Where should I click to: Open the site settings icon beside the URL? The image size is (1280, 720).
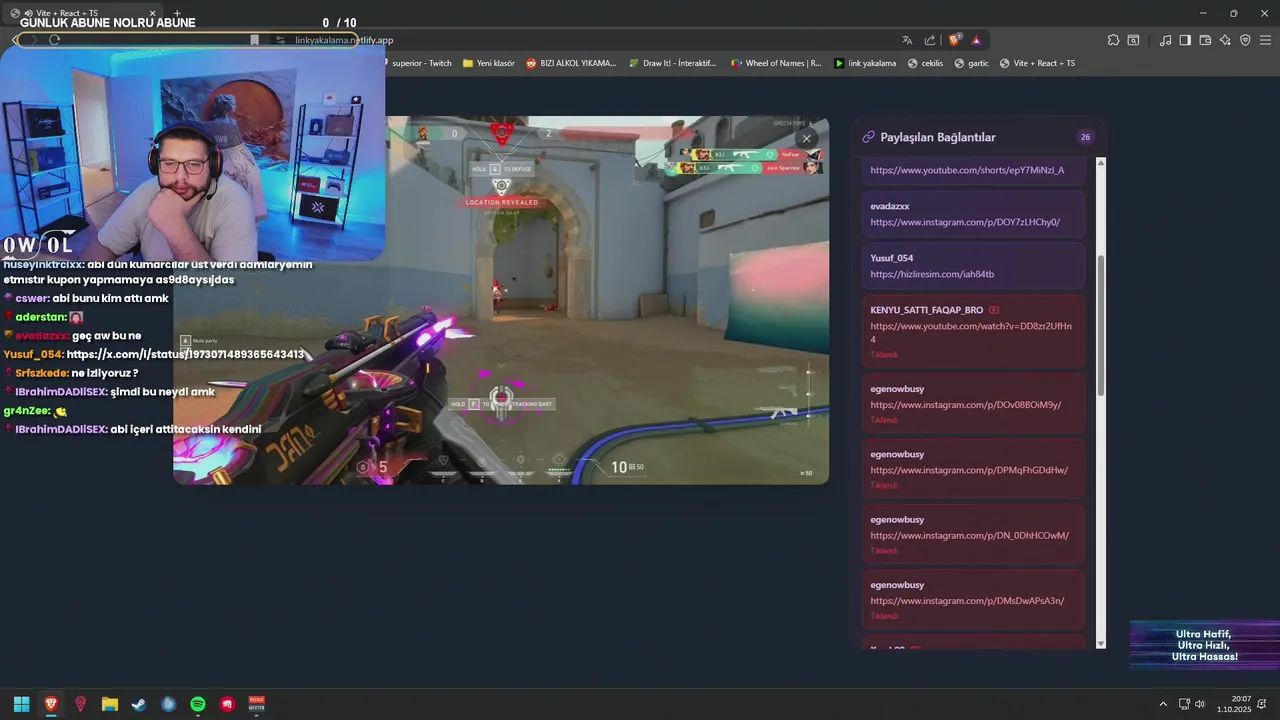(281, 40)
